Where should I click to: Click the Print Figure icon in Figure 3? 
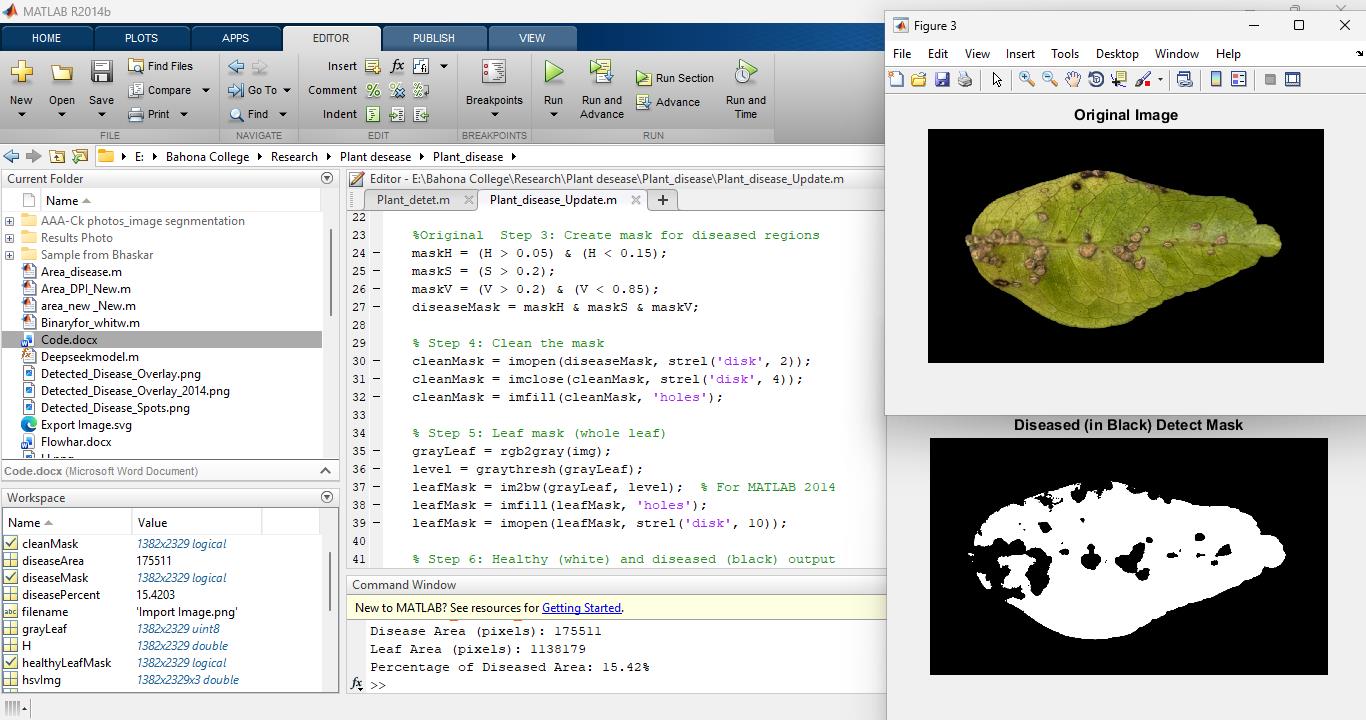(965, 79)
